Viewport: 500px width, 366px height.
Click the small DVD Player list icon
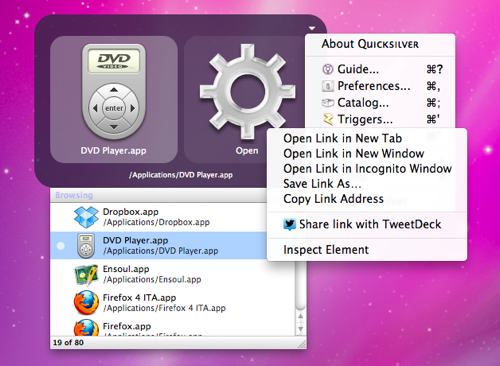click(86, 246)
